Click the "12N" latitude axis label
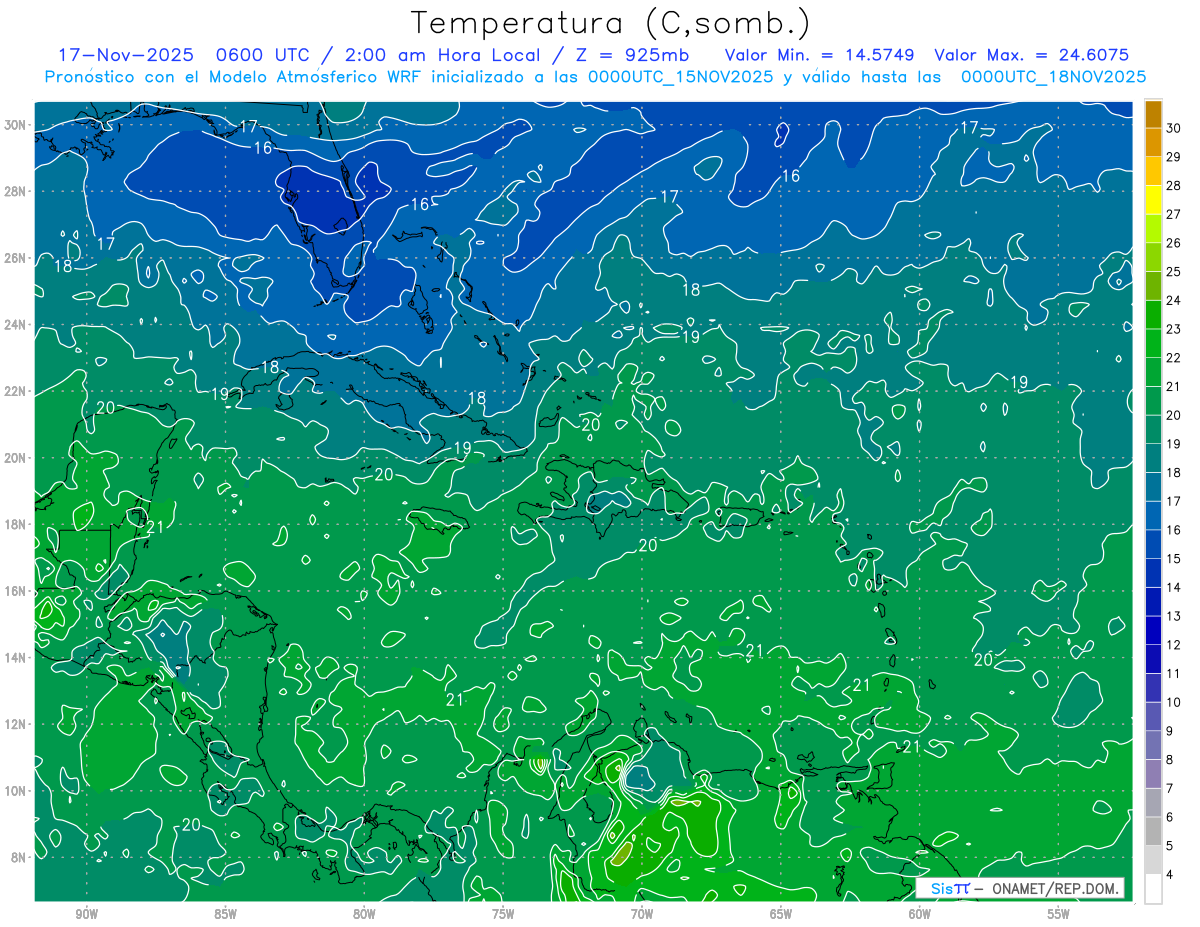This screenshot has width=1200, height=927. coord(14,724)
